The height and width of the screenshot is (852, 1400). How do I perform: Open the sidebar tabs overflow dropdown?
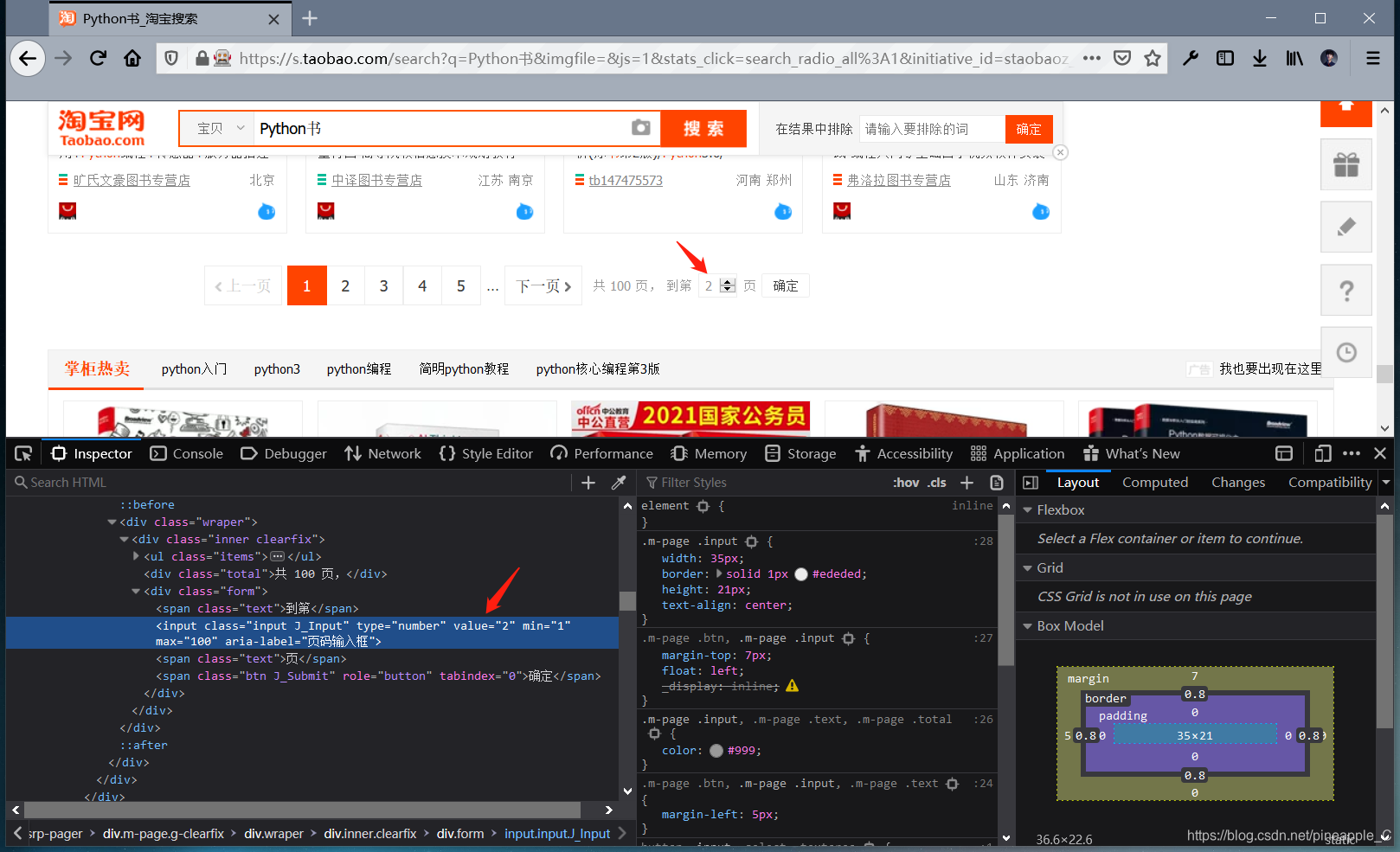(x=1385, y=483)
